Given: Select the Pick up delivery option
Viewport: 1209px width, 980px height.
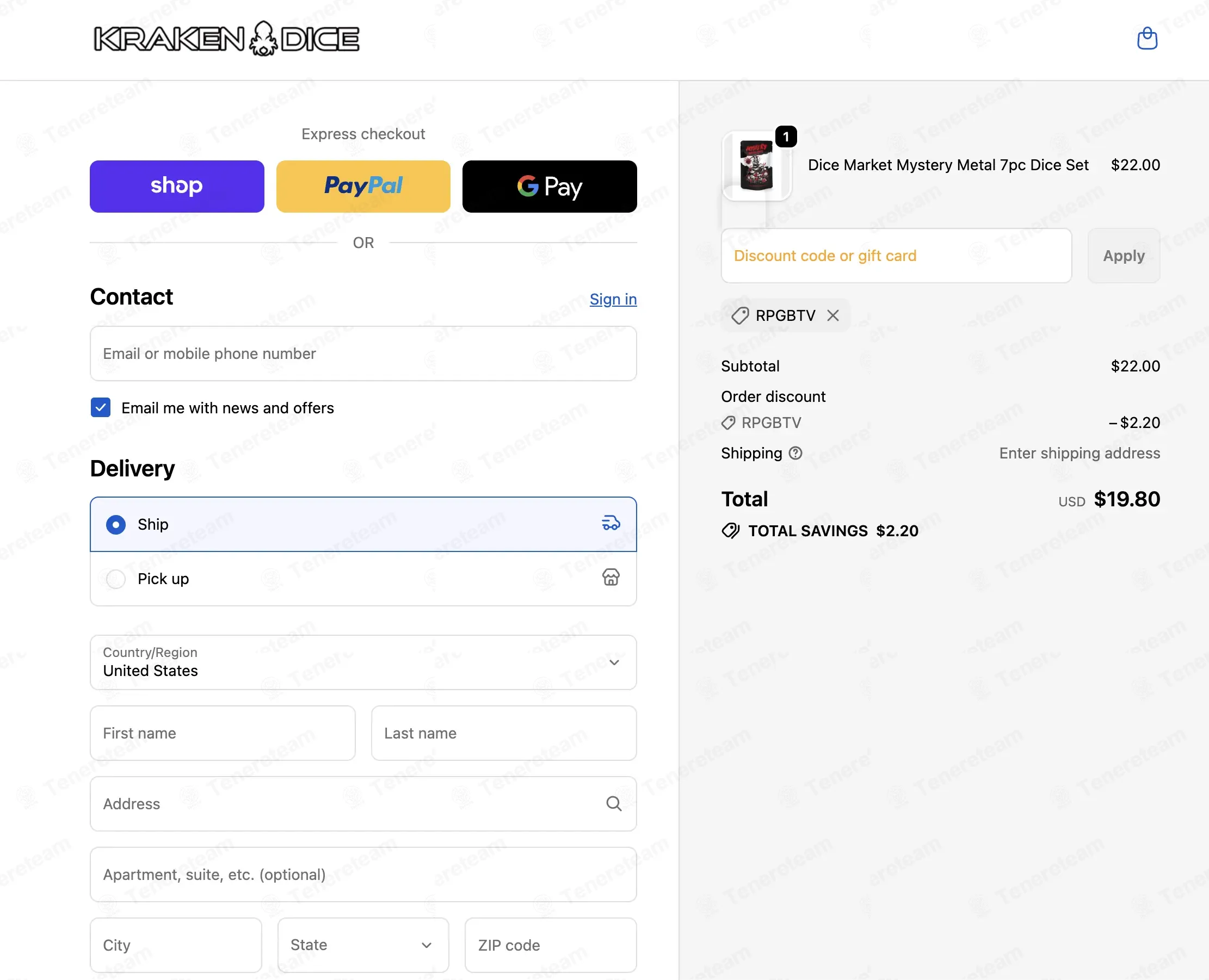Looking at the screenshot, I should coord(363,579).
